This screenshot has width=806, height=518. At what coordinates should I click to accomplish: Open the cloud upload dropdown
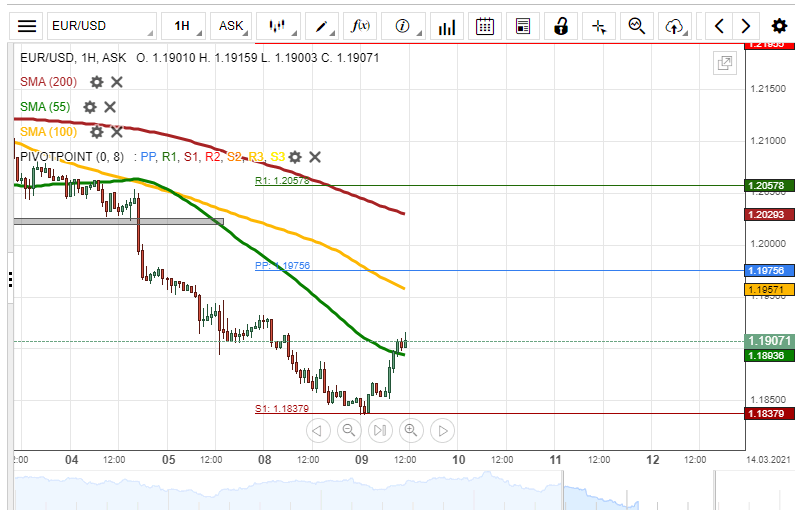click(675, 26)
